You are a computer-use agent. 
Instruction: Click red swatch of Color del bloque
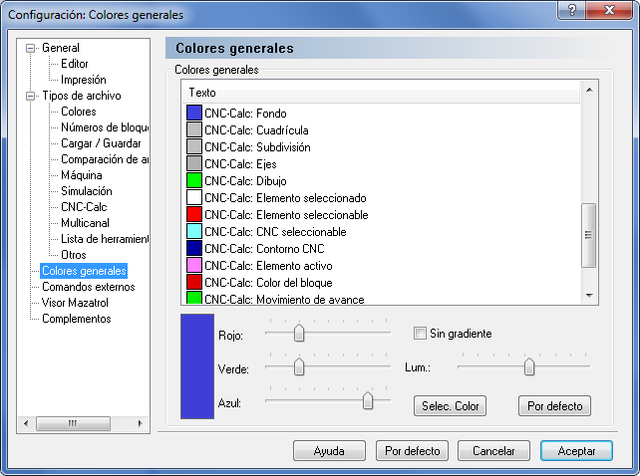click(x=194, y=282)
